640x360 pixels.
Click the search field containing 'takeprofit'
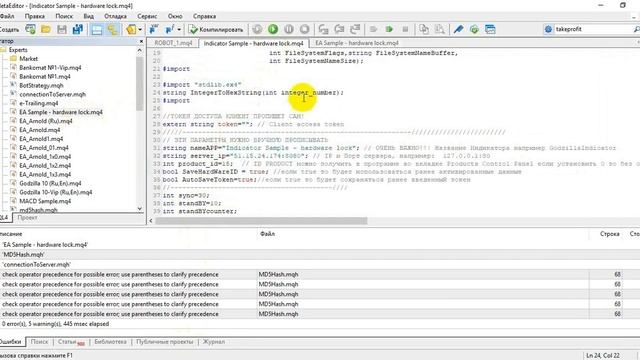593,29
